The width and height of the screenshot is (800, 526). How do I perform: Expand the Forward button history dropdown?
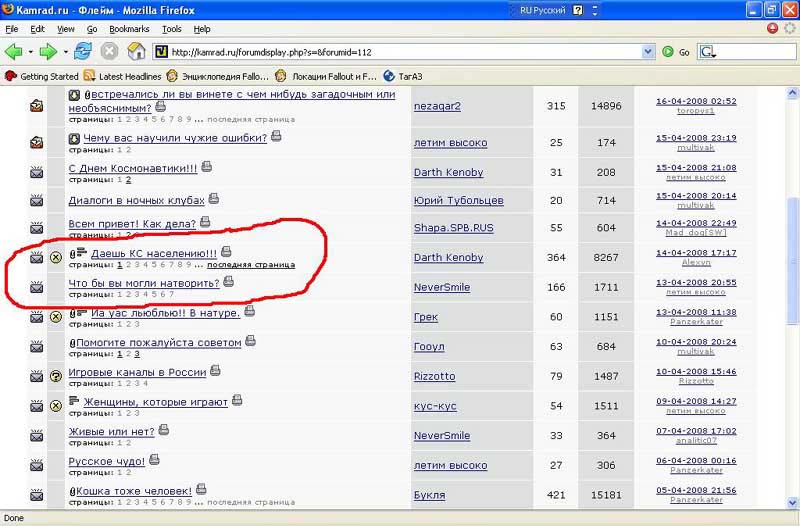pyautogui.click(x=64, y=52)
